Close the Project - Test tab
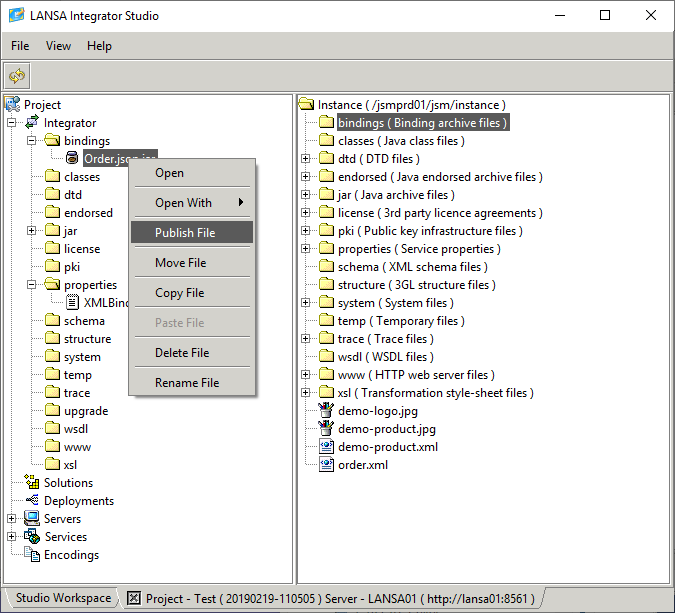The height and width of the screenshot is (613, 675). (x=134, y=599)
